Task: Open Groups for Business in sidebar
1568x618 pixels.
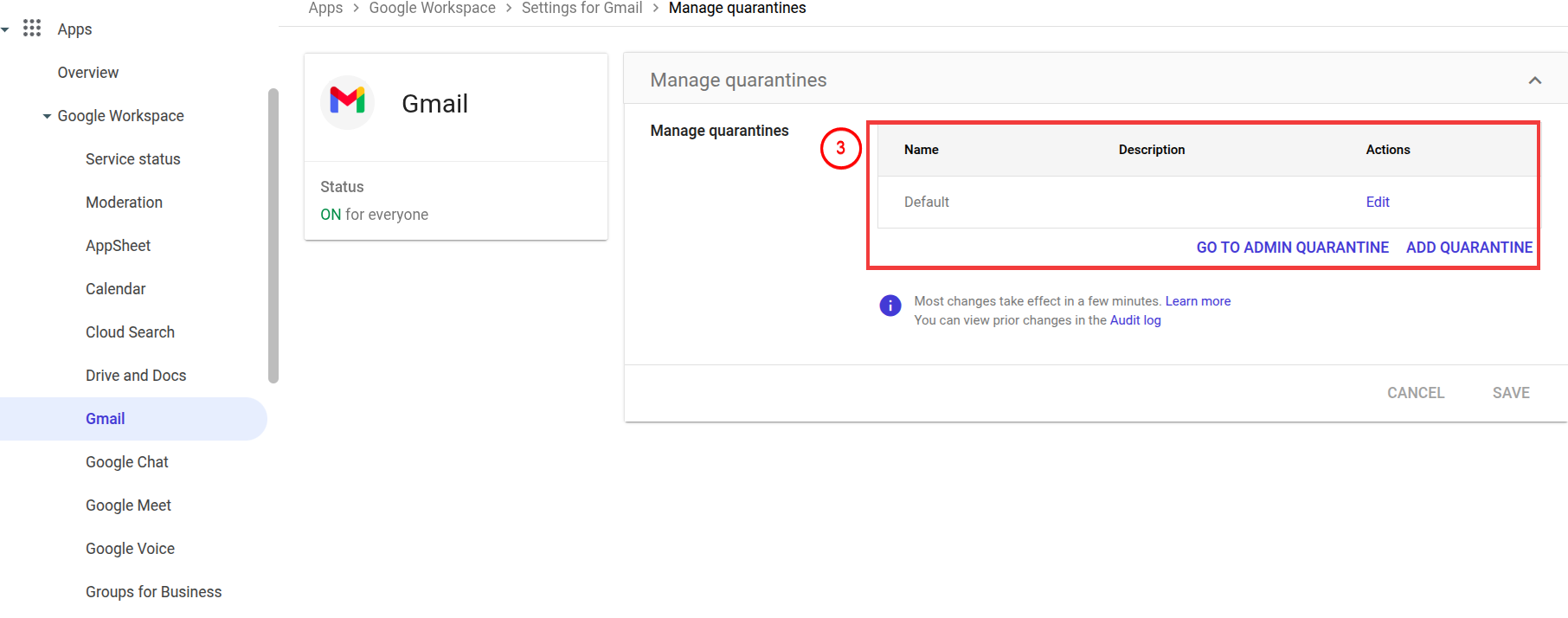Action: [153, 592]
